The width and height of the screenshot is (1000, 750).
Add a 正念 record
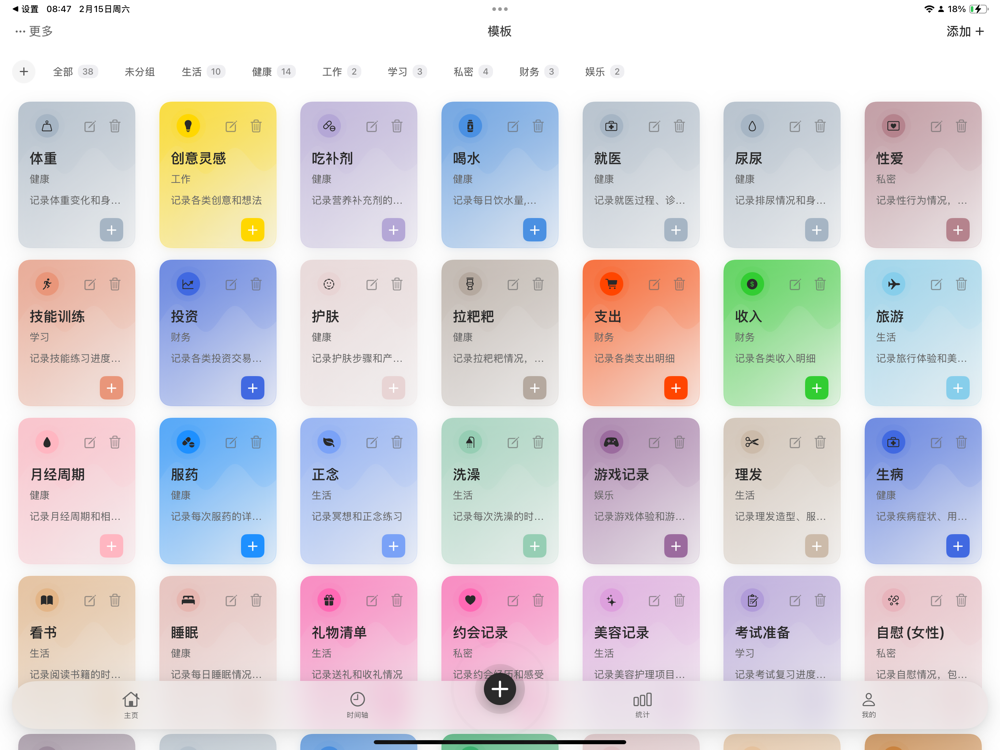click(x=393, y=546)
